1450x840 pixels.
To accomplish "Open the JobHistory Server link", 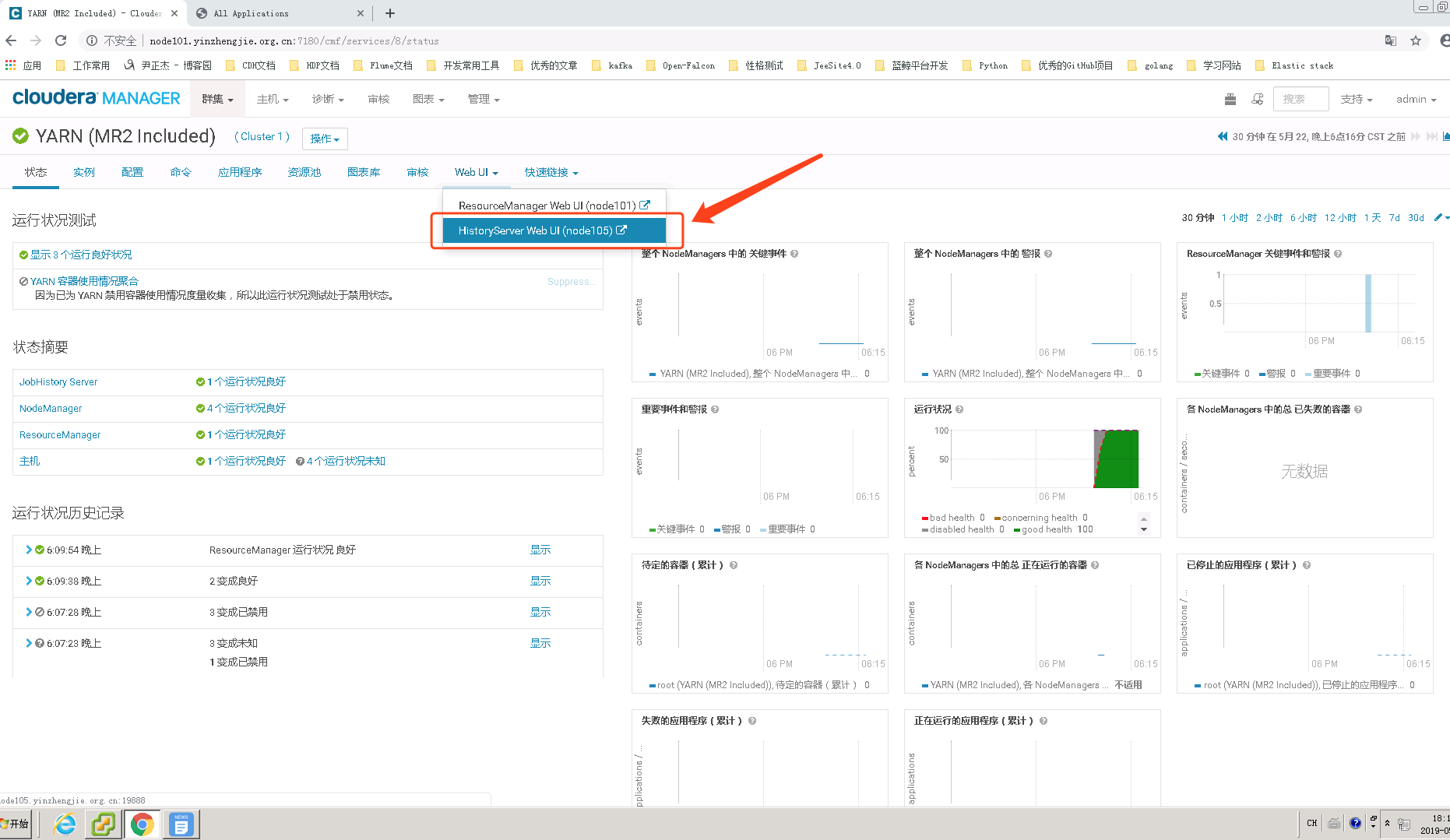I will 58,382.
